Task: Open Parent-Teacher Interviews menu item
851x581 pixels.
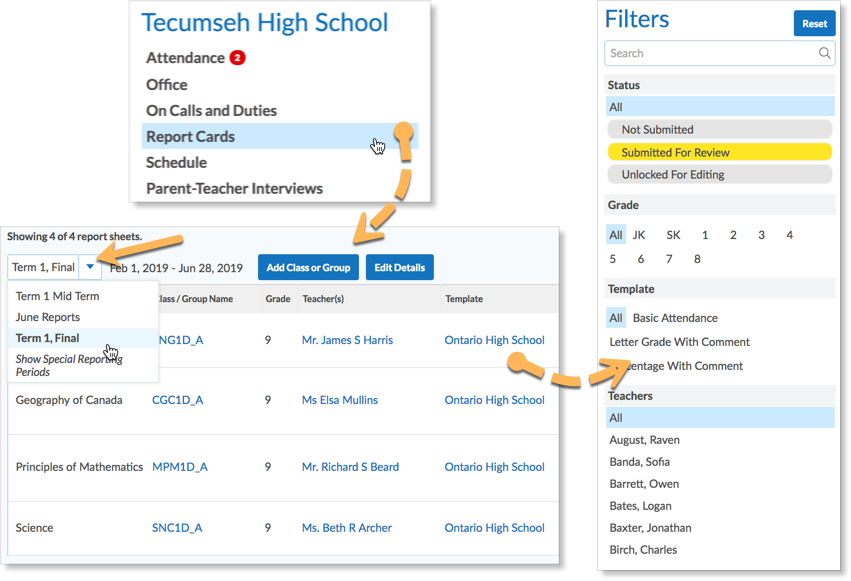Action: [x=234, y=189]
